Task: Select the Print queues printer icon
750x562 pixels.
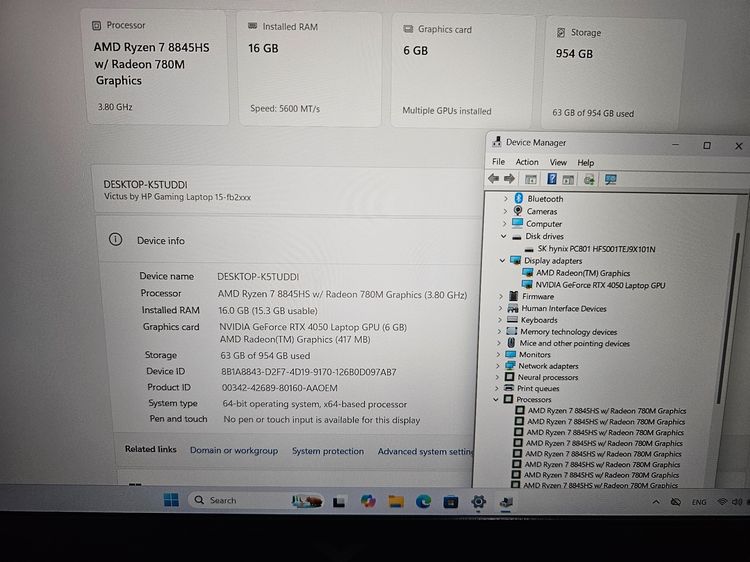Action: (509, 388)
